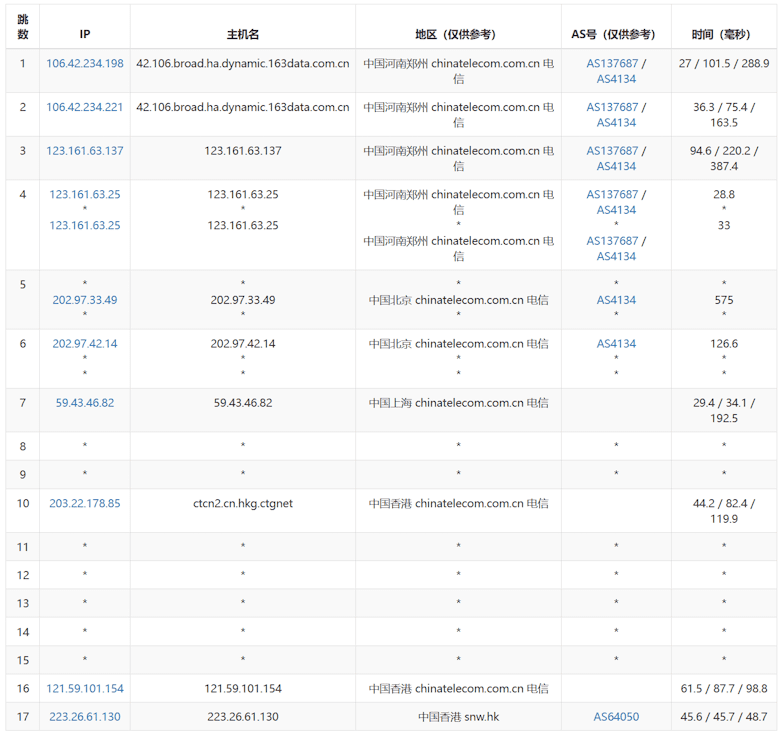Open IP link 106.42.234.221

tap(85, 107)
